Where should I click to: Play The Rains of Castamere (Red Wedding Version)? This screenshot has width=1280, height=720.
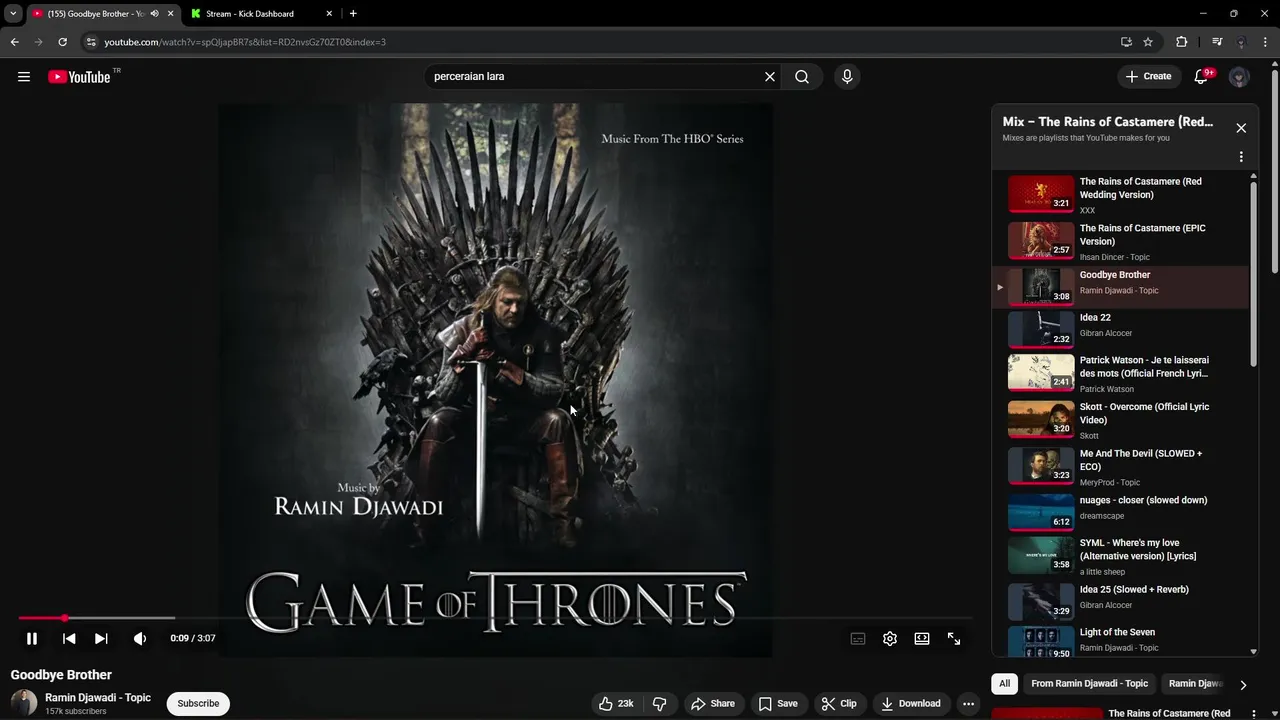[x=1120, y=195]
